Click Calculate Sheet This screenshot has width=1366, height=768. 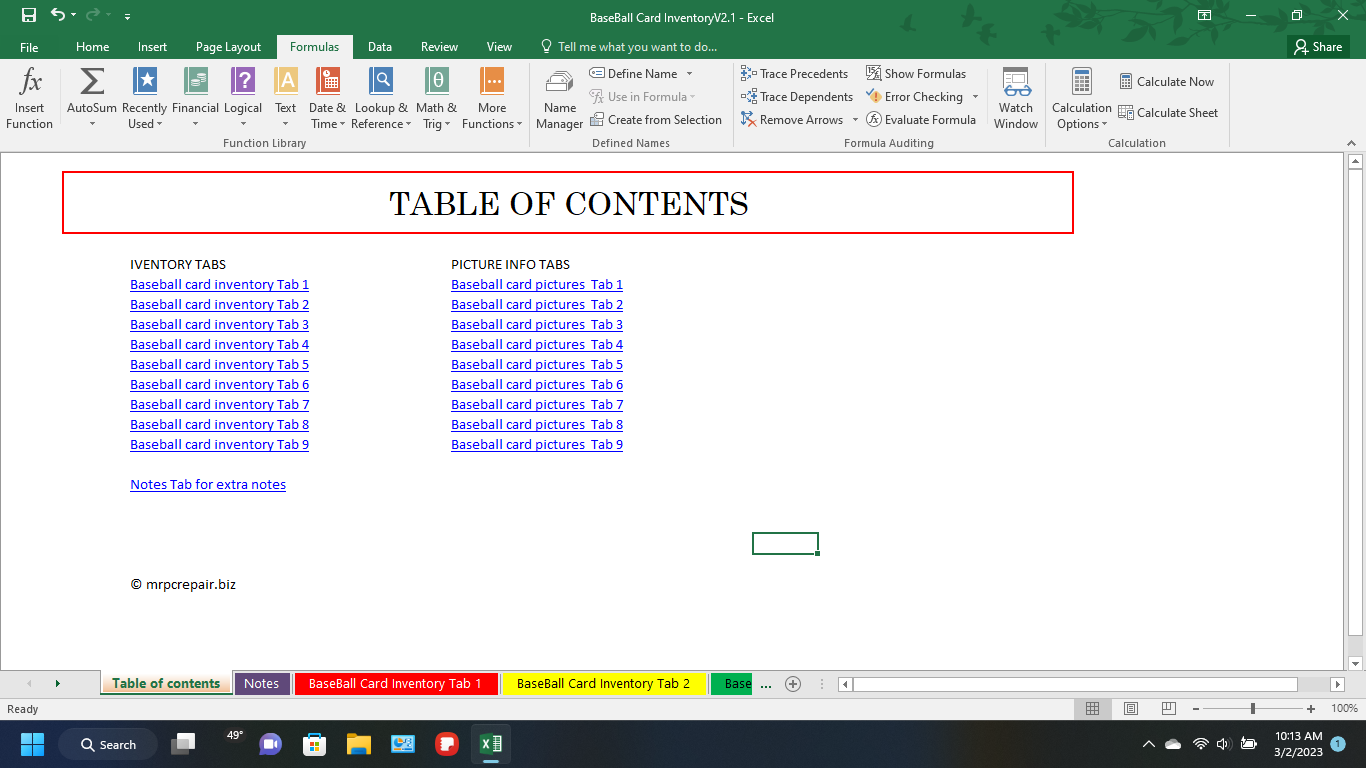tap(1168, 113)
